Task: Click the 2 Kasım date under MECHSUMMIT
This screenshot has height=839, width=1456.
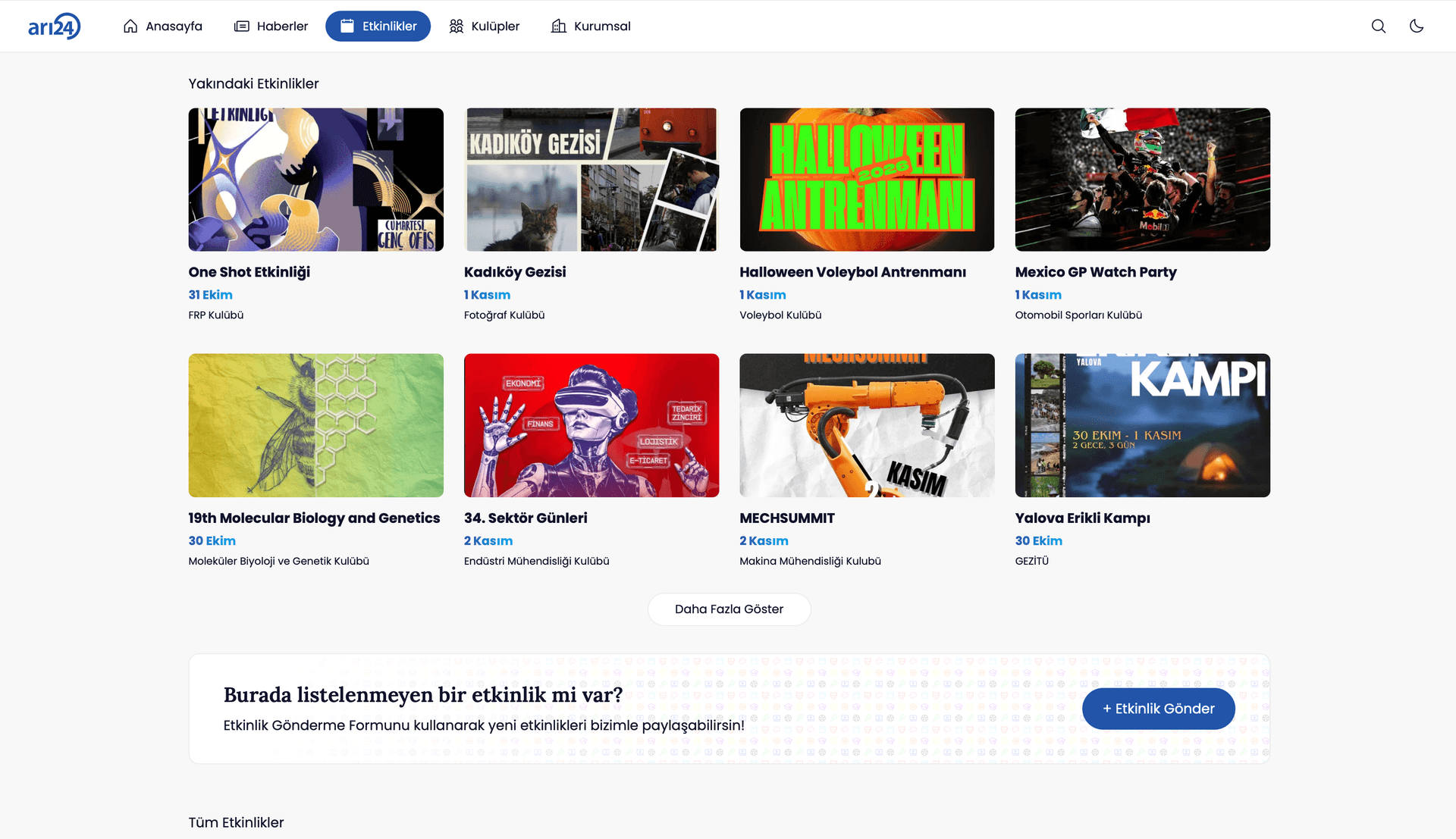Action: 764,541
